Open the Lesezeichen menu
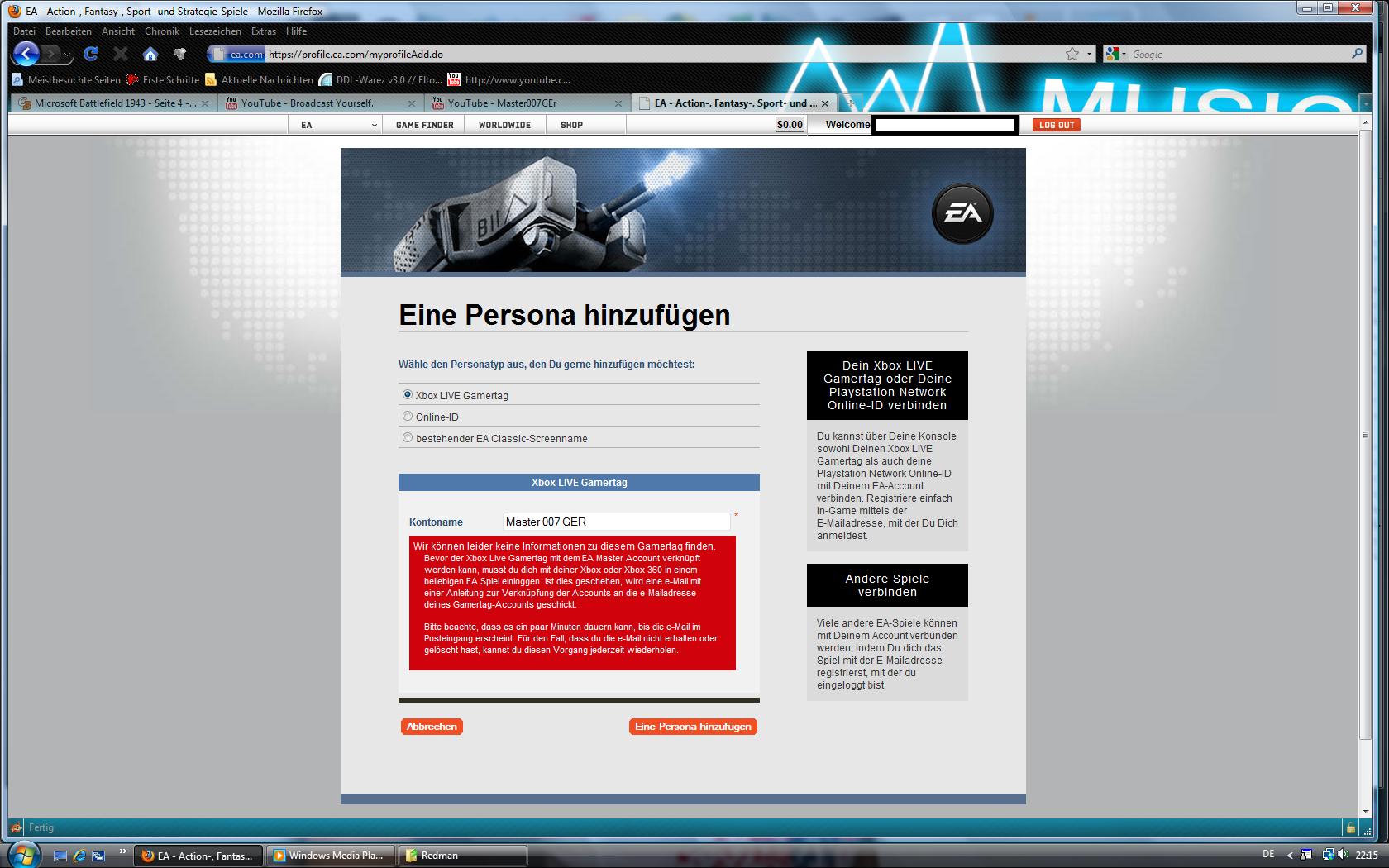This screenshot has height=868, width=1389. 215,31
